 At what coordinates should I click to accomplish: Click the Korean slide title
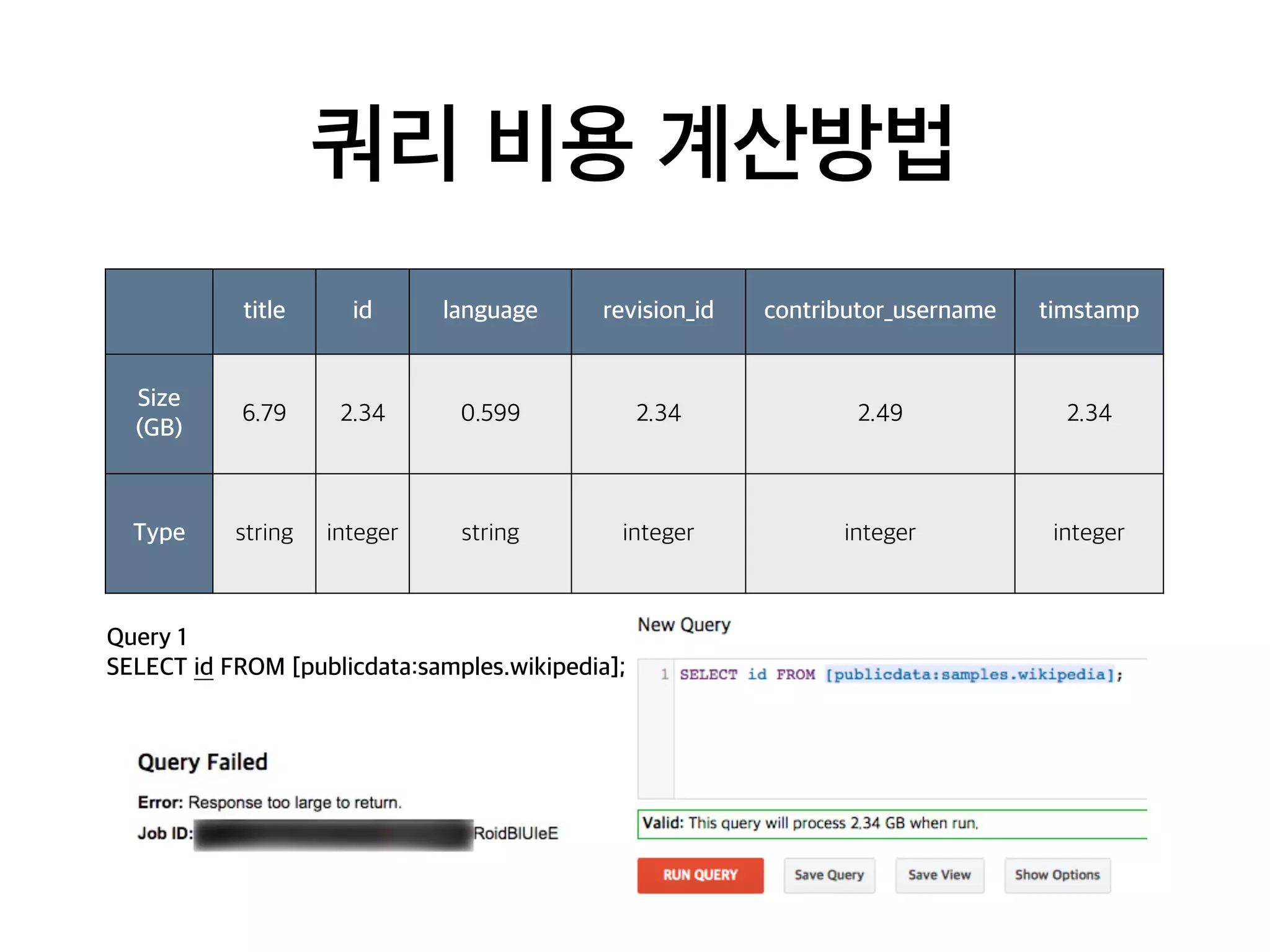(x=633, y=144)
